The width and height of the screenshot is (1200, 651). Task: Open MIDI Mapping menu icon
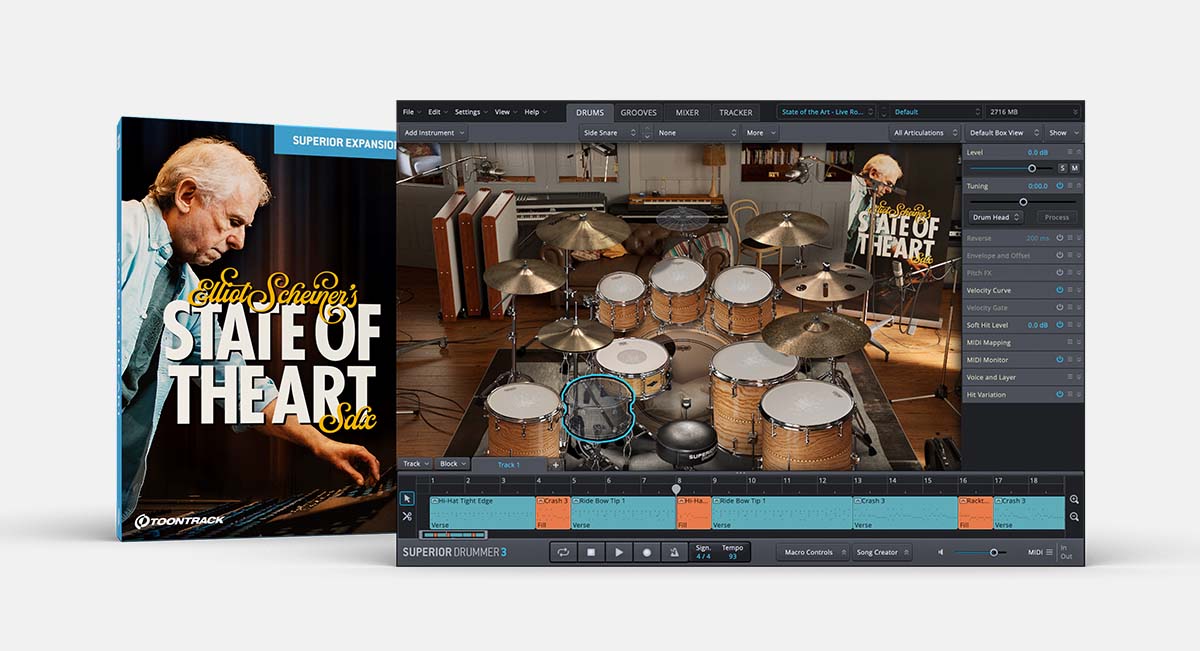(x=1070, y=342)
